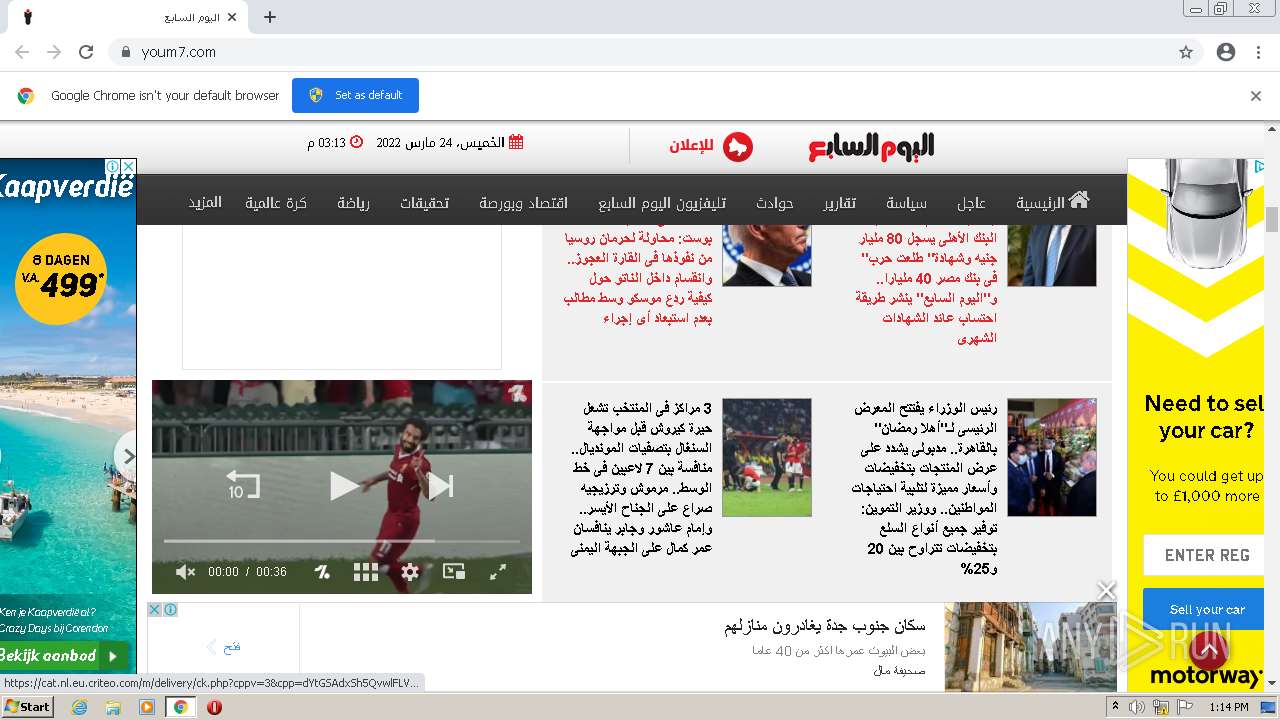Open تقارير reports section
1280x720 pixels.
840,202
